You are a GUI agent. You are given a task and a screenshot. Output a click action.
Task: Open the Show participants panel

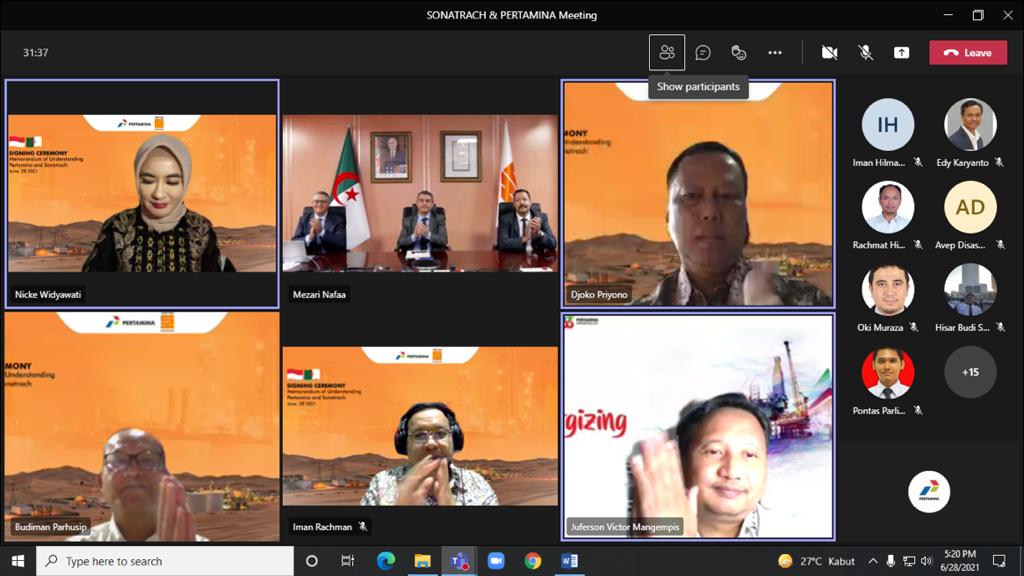pyautogui.click(x=667, y=52)
